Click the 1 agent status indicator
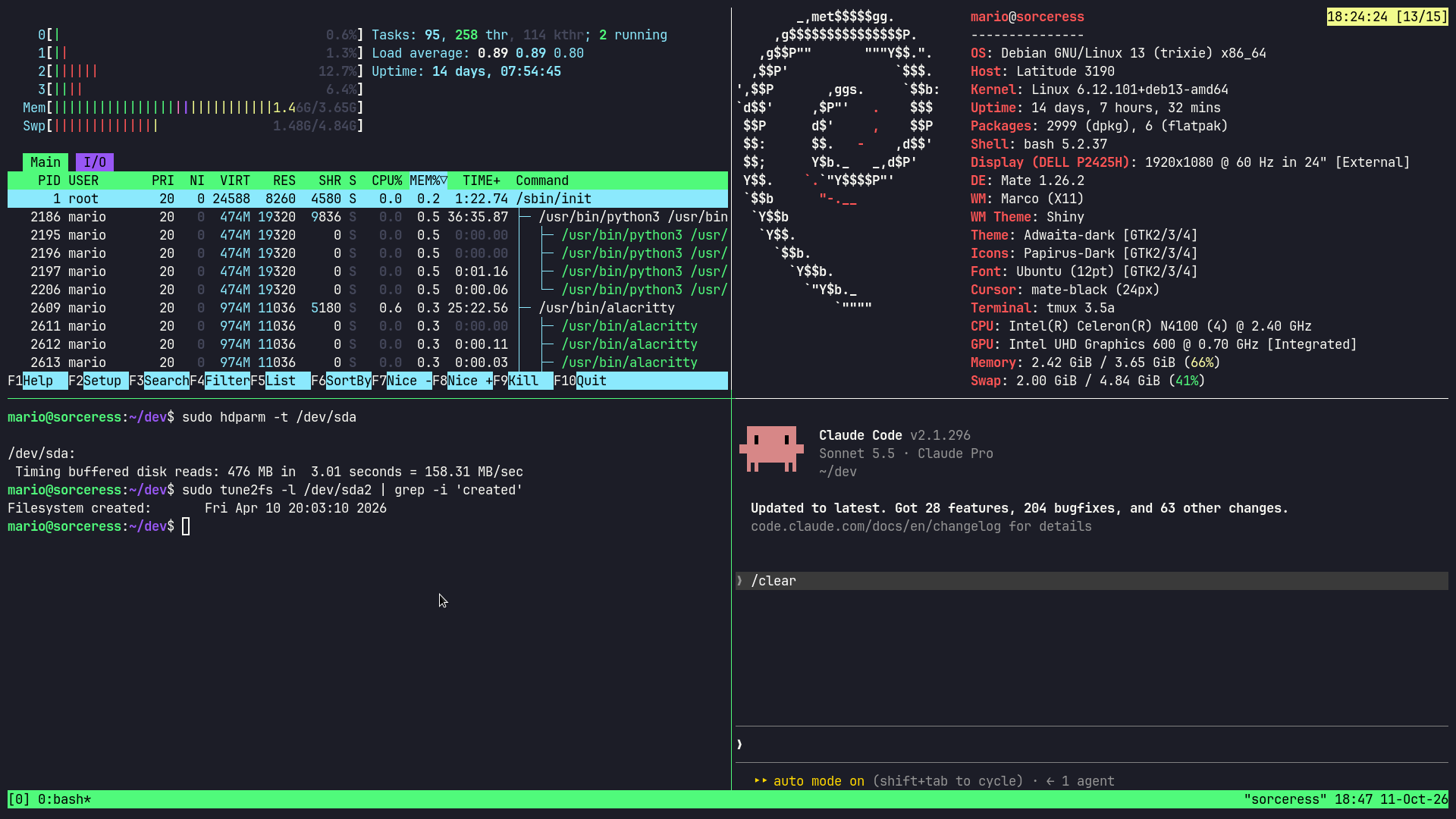 pyautogui.click(x=1081, y=781)
